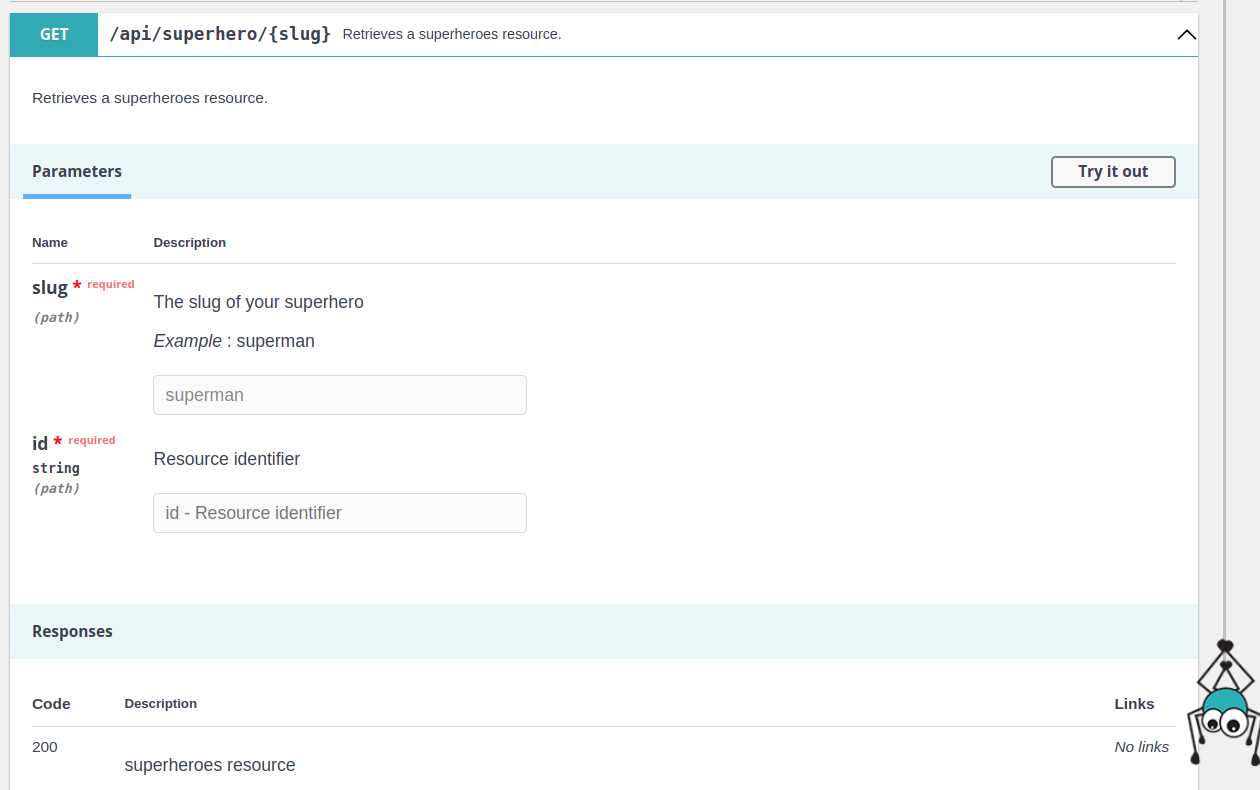The image size is (1260, 790).
Task: Click 'The slug of your superhero' description
Action: (x=259, y=302)
